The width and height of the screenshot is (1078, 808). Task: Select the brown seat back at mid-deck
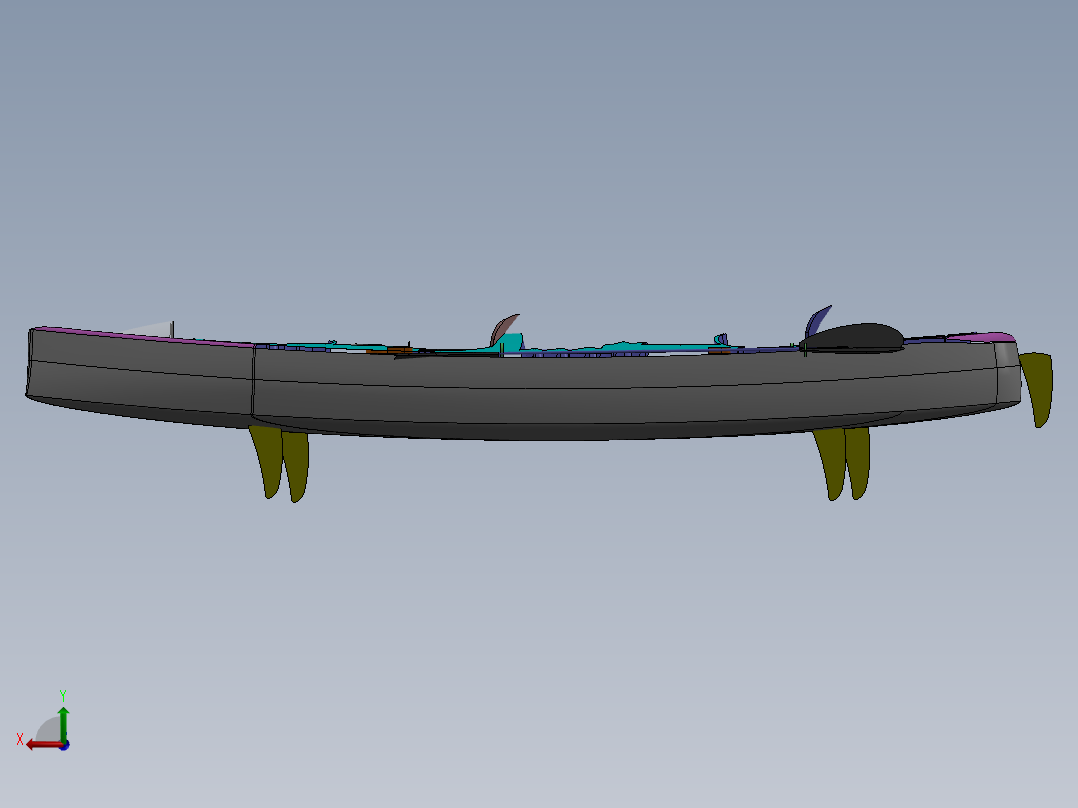pos(504,329)
